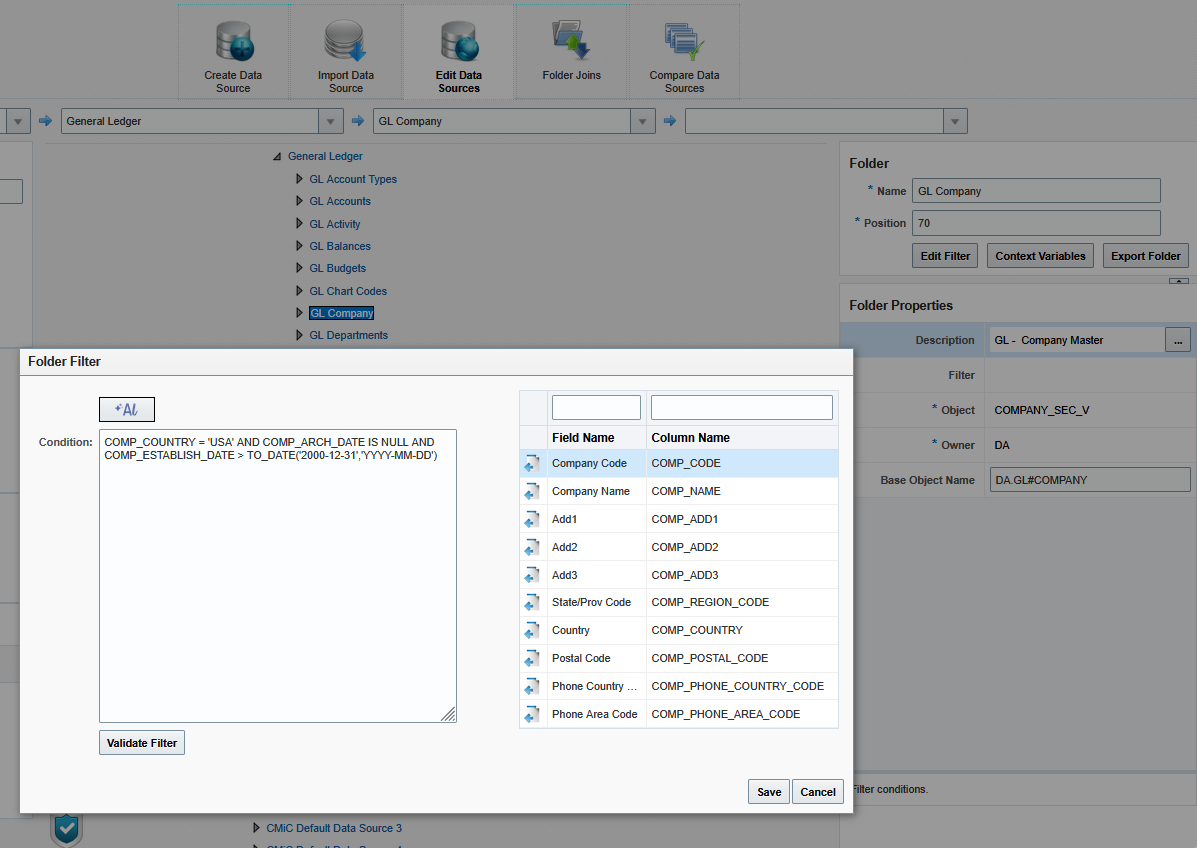Expand the GL Departments node

[299, 335]
